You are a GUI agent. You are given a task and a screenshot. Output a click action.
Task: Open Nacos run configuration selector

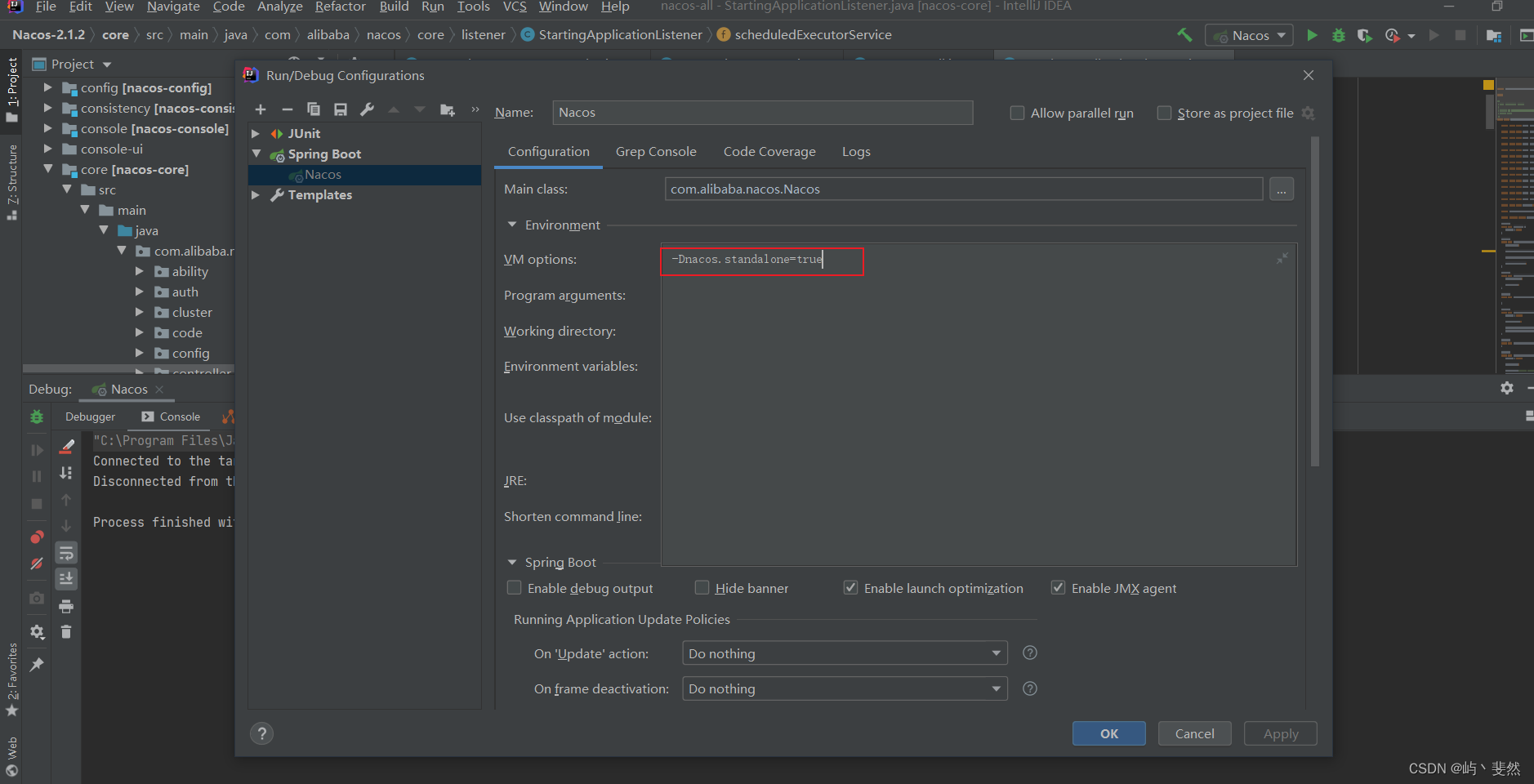(x=1249, y=35)
